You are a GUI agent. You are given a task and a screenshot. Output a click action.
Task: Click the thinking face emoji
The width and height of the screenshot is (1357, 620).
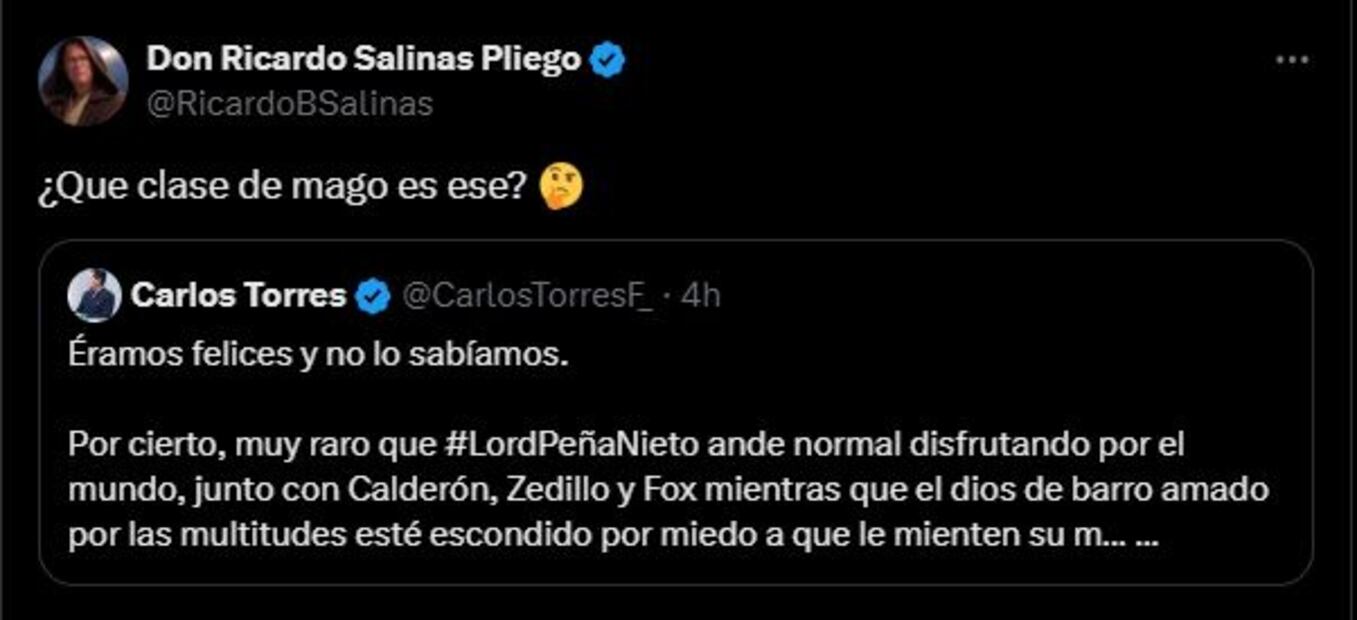(x=561, y=187)
